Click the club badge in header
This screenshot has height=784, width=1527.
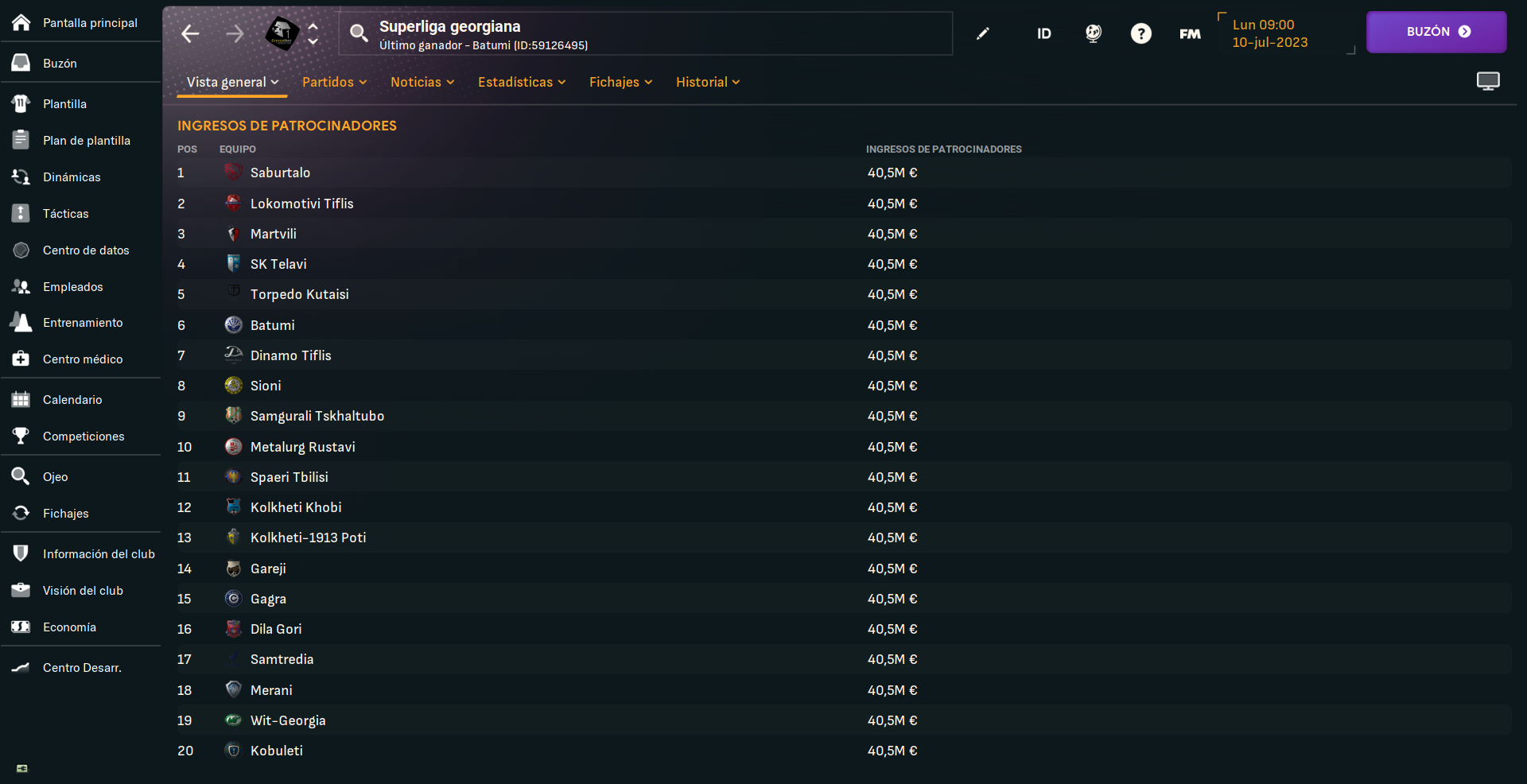coord(282,33)
